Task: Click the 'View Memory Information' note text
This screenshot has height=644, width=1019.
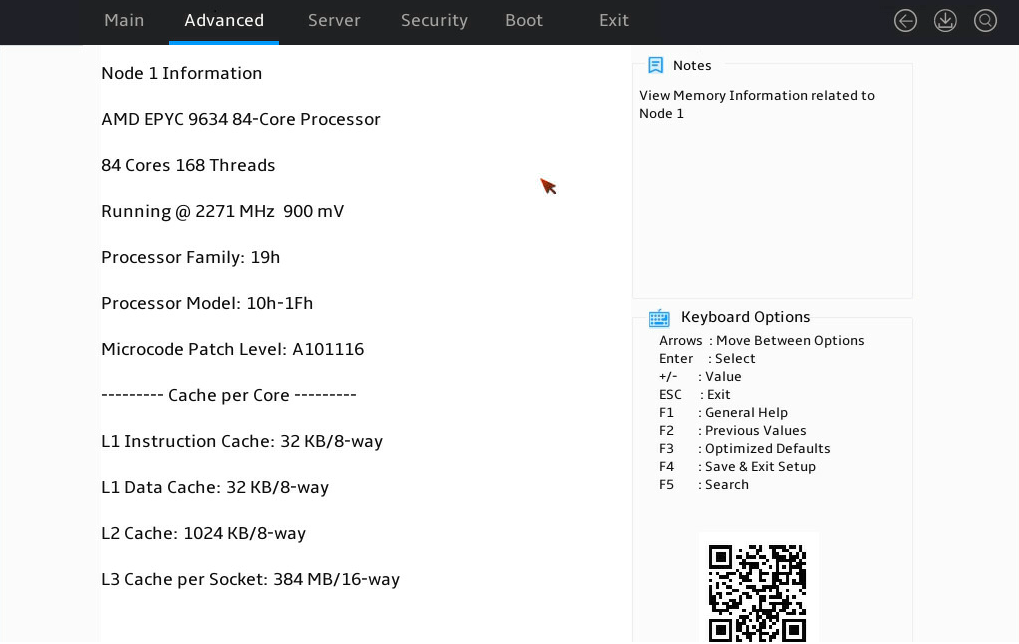Action: (x=756, y=105)
